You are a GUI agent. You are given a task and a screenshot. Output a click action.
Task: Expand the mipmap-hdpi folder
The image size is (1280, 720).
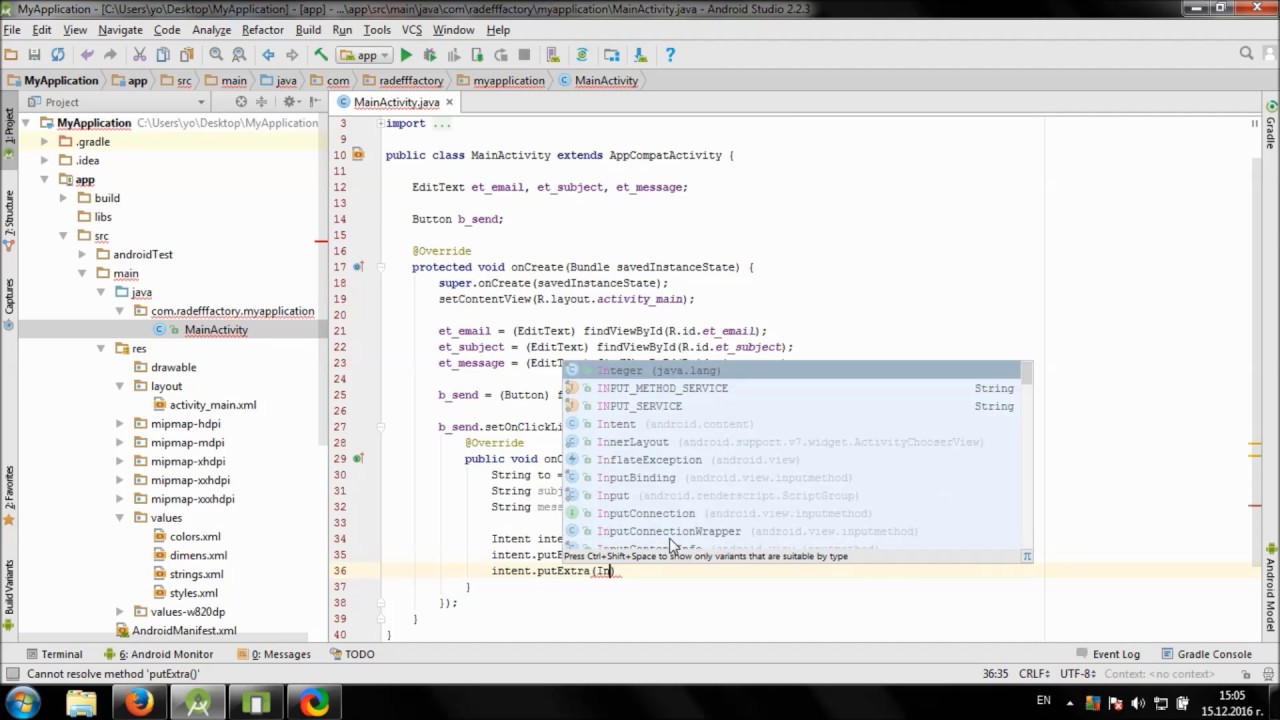[x=120, y=424]
